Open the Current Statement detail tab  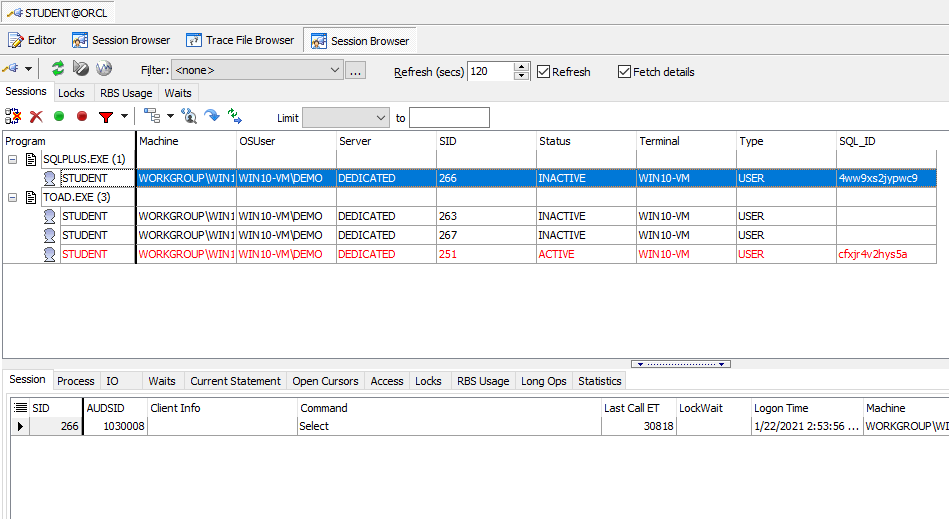235,381
